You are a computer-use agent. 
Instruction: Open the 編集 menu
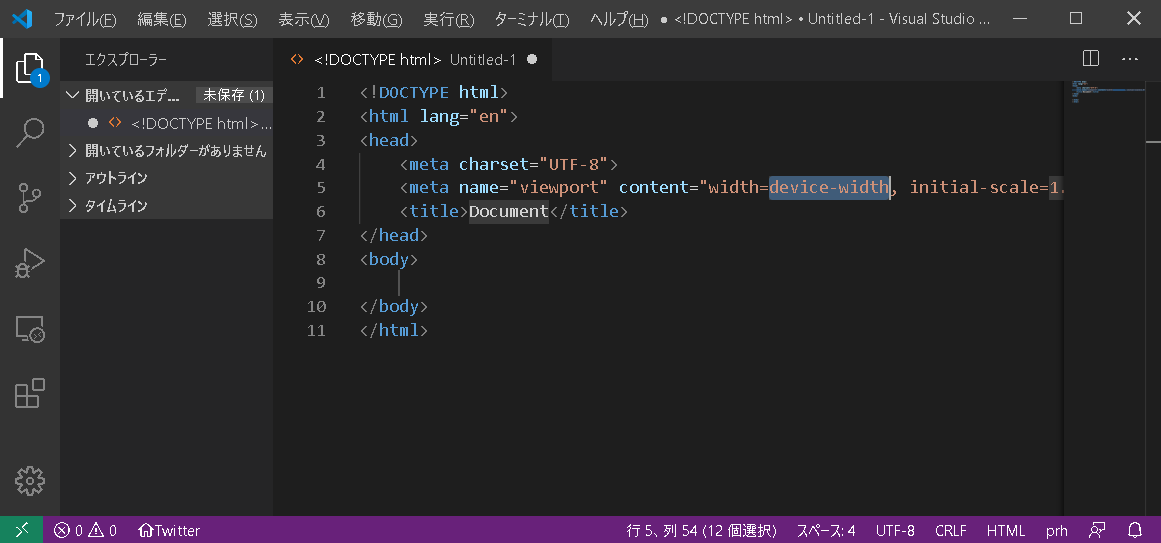coord(162,20)
